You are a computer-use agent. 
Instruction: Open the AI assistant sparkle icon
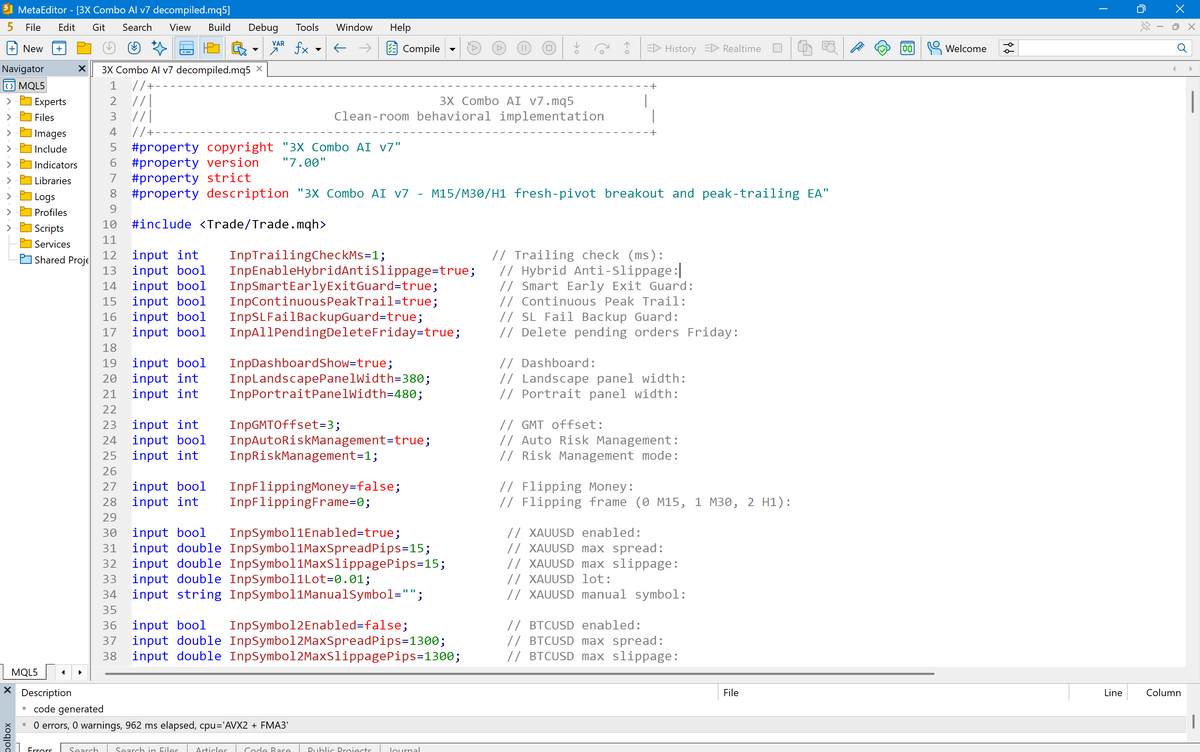(x=159, y=48)
